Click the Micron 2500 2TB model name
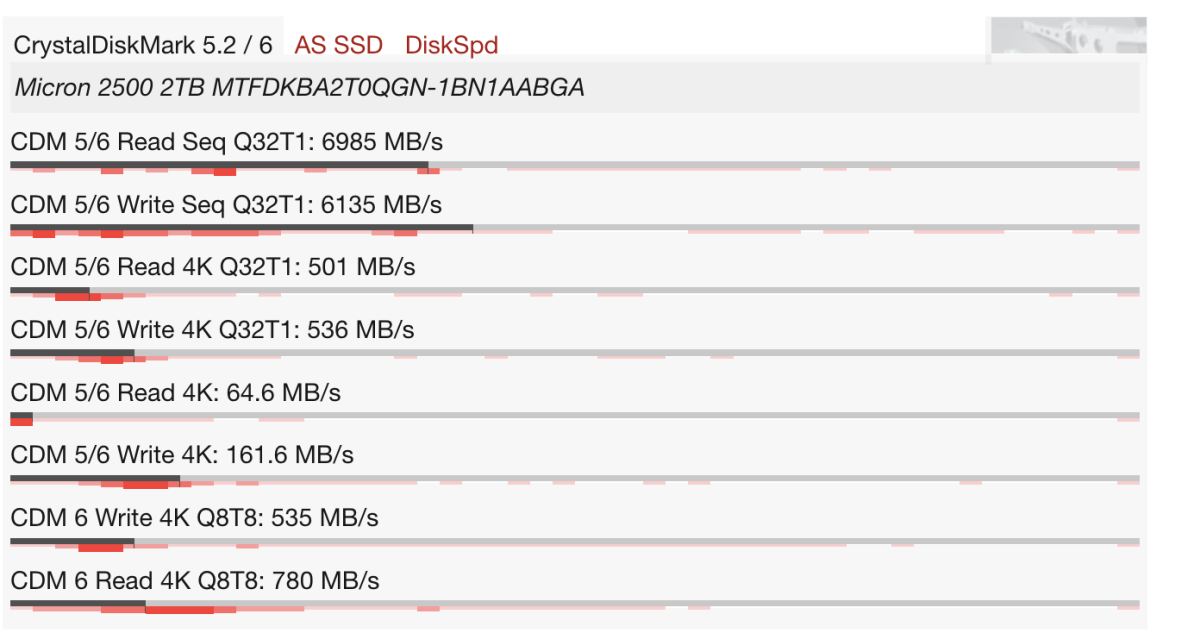Image resolution: width=1200 pixels, height=633 pixels. (x=299, y=88)
